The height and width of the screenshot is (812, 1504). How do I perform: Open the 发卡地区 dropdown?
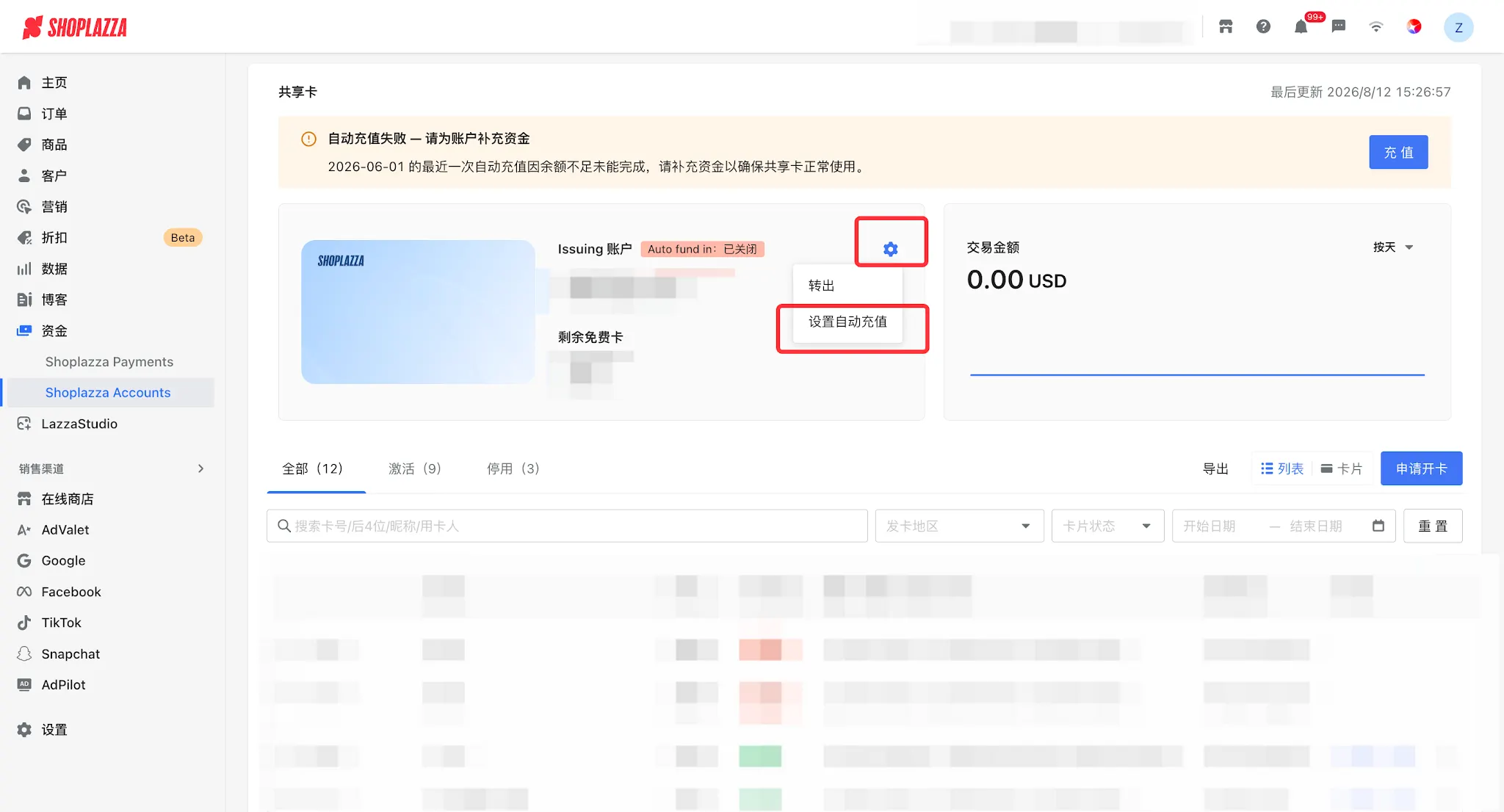(959, 526)
